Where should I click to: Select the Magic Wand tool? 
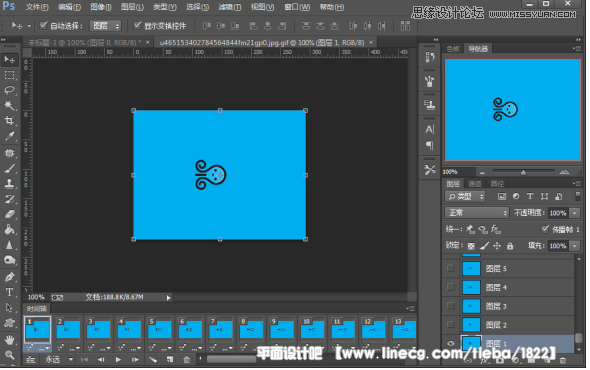click(9, 105)
